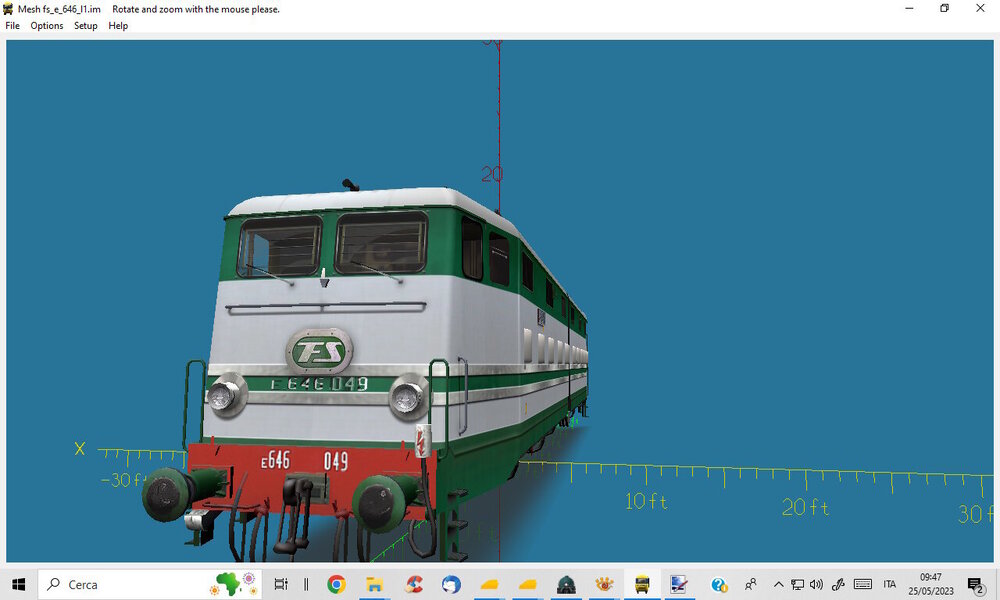Image resolution: width=1000 pixels, height=600 pixels.
Task: Open the Help menu
Action: pyautogui.click(x=118, y=26)
